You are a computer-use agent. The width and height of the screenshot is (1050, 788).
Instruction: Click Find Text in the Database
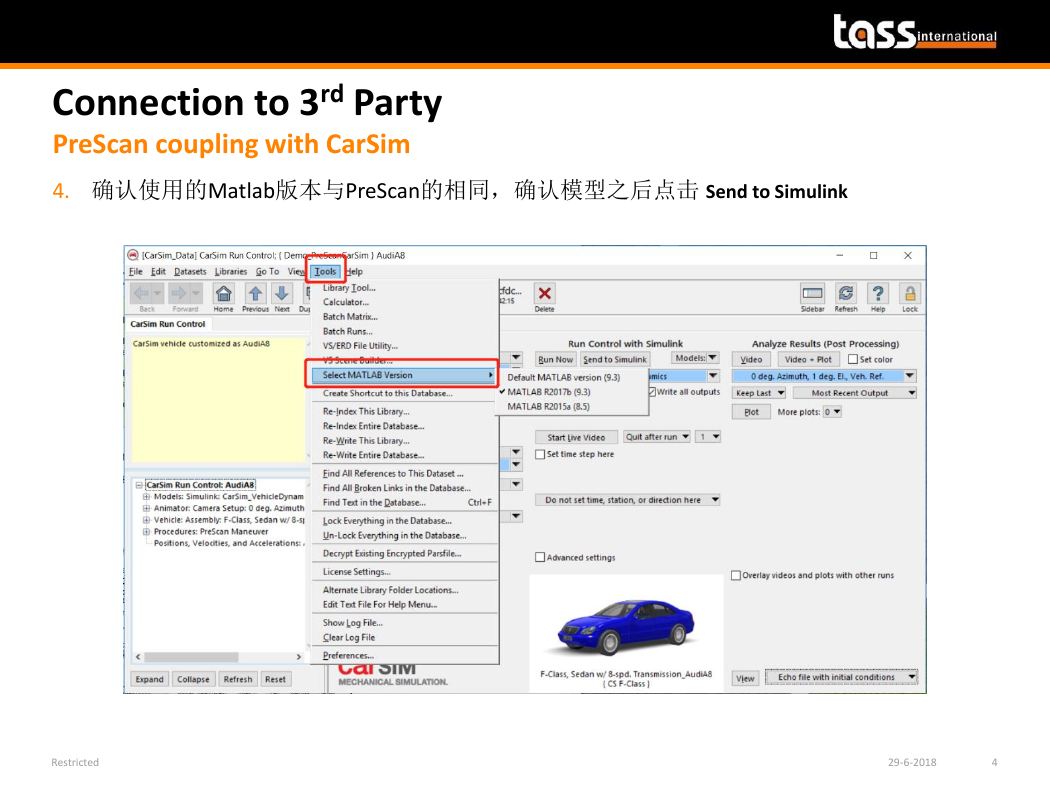[406, 502]
